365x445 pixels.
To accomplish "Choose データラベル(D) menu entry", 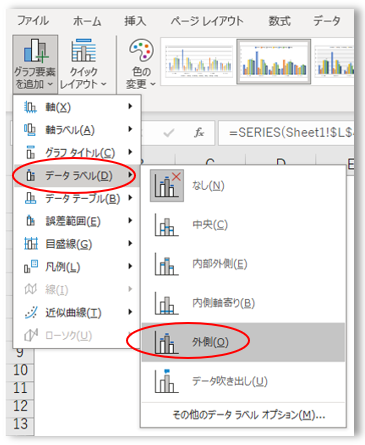I will click(x=77, y=175).
